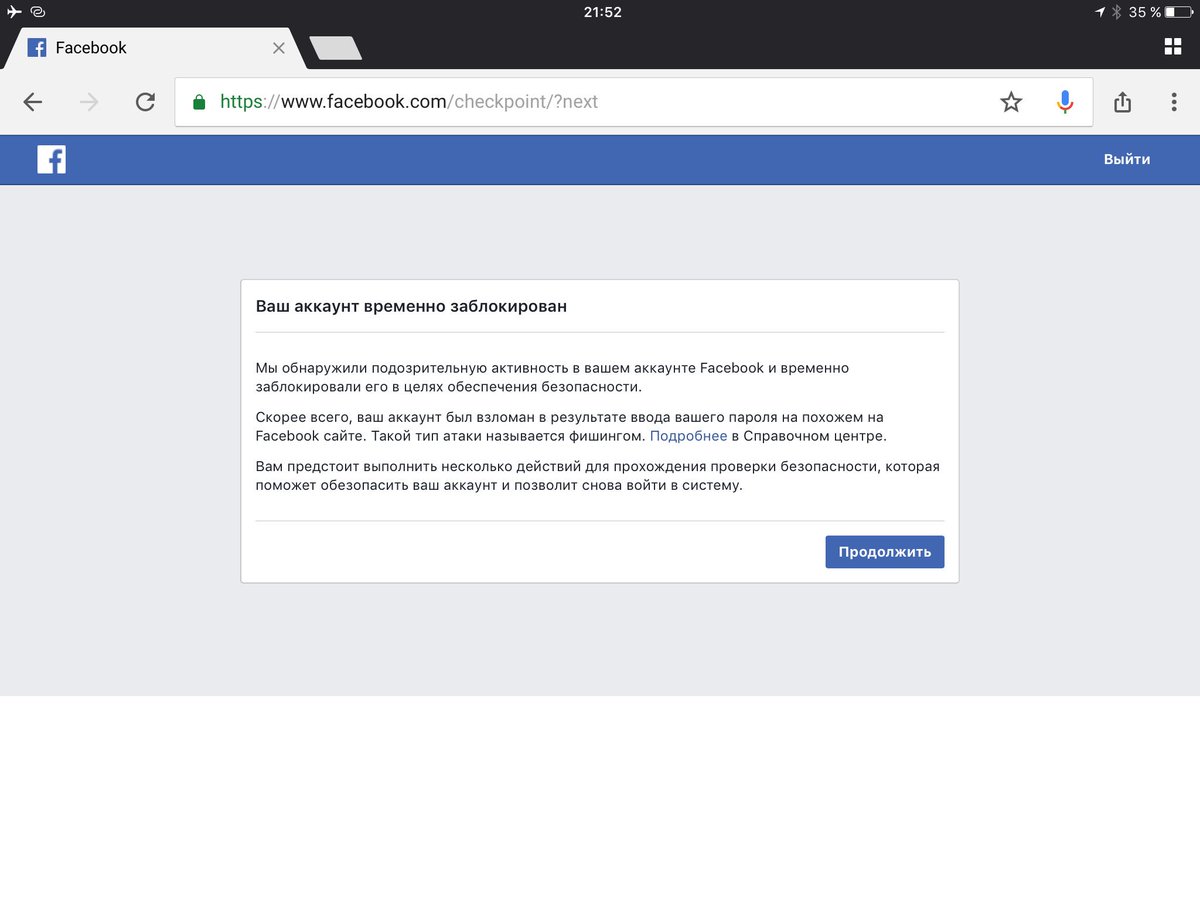
Task: Bookmark this page with the star icon
Action: pos(1011,102)
